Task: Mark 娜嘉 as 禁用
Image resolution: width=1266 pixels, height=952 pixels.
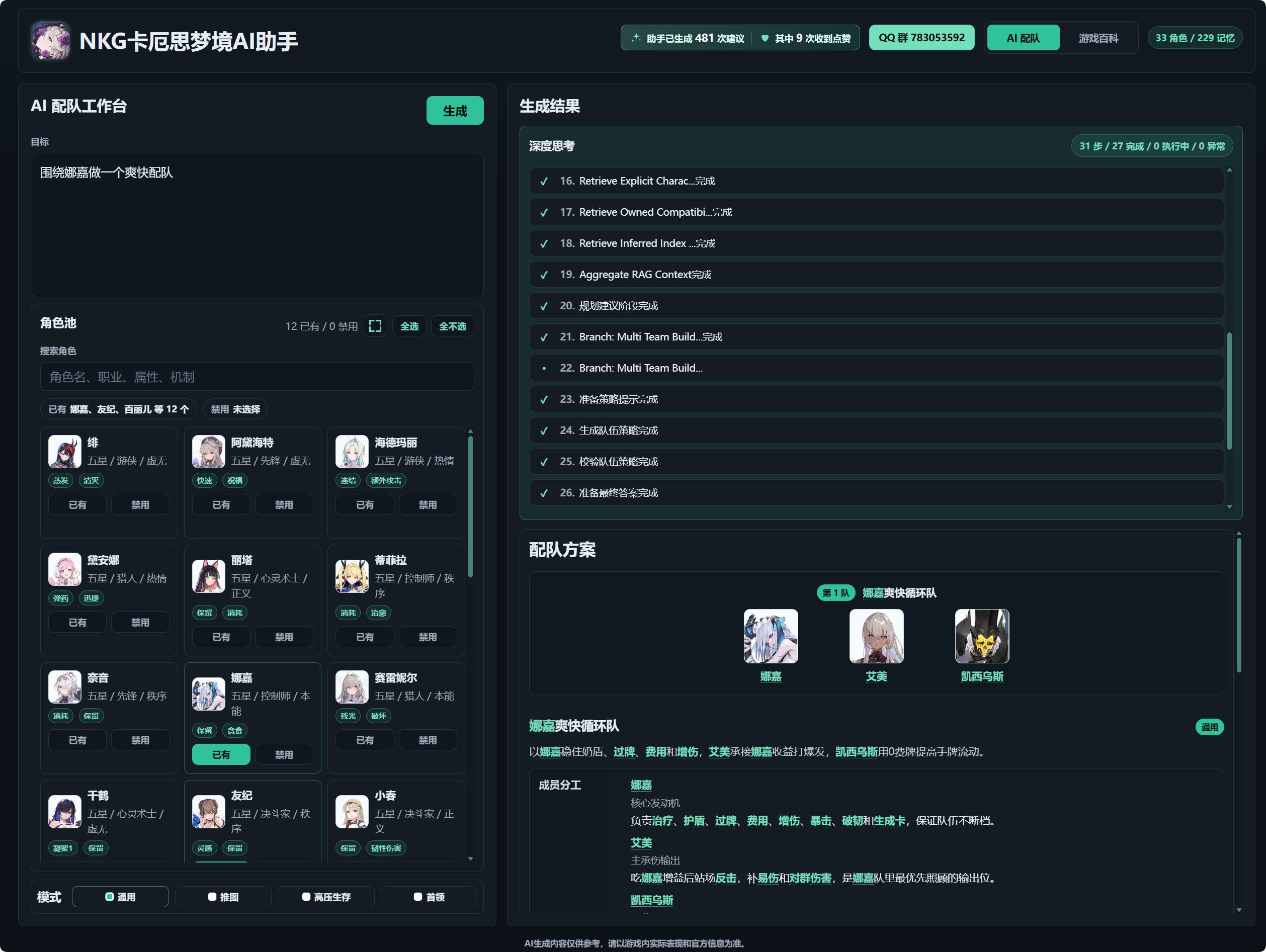Action: [284, 755]
